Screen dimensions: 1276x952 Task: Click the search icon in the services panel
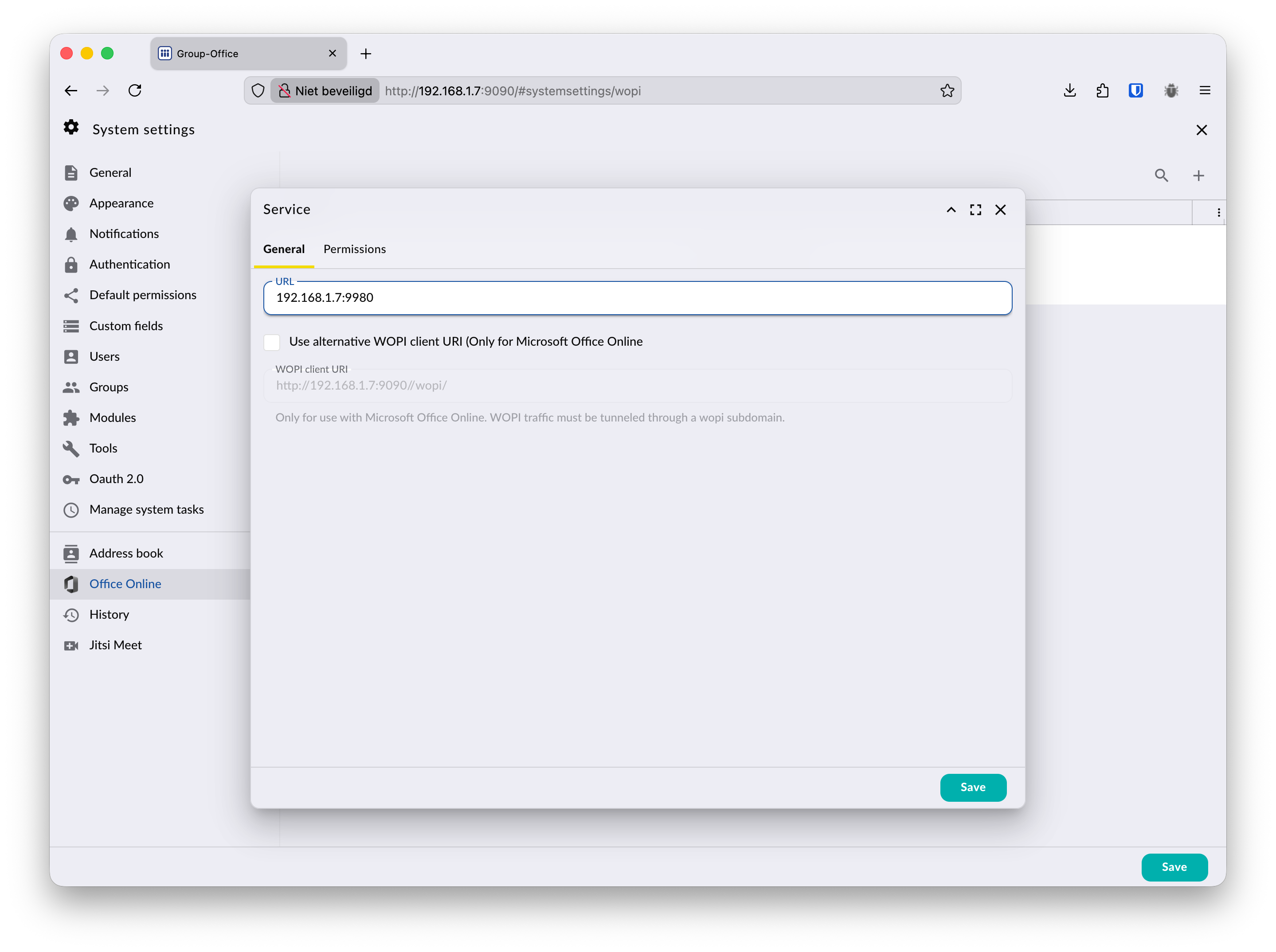1162,175
